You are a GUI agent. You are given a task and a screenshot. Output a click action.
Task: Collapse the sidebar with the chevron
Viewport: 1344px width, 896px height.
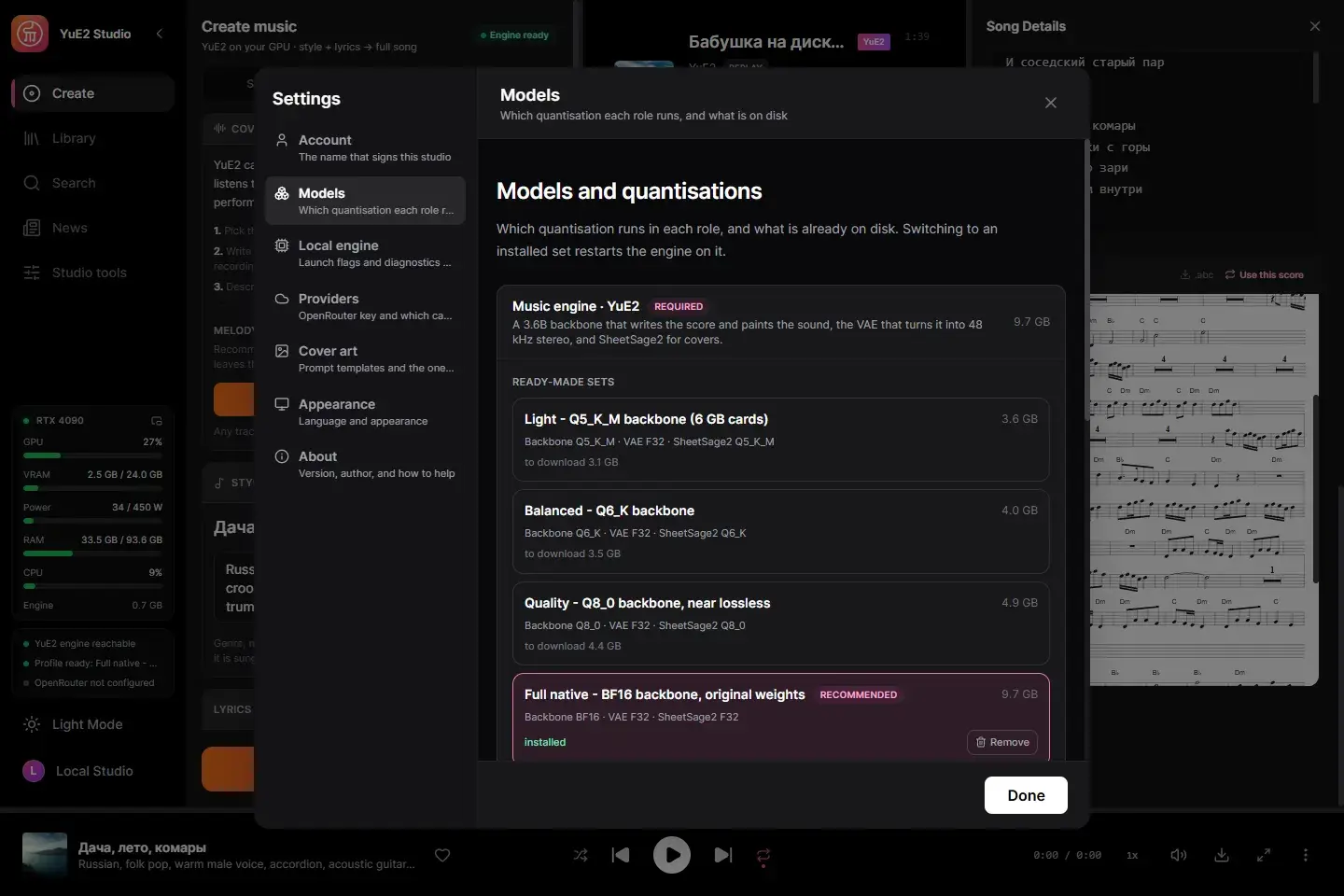[x=160, y=34]
